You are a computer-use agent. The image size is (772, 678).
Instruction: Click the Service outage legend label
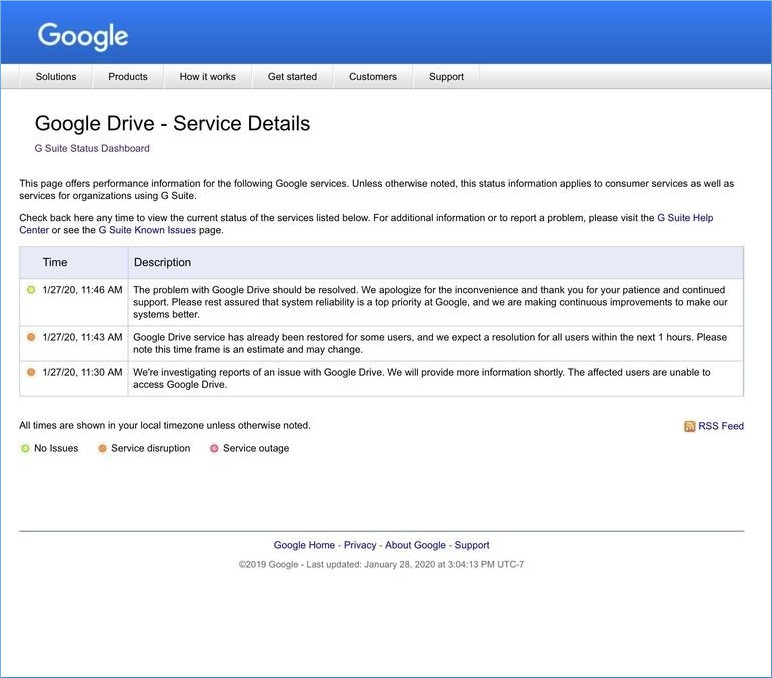pos(256,449)
